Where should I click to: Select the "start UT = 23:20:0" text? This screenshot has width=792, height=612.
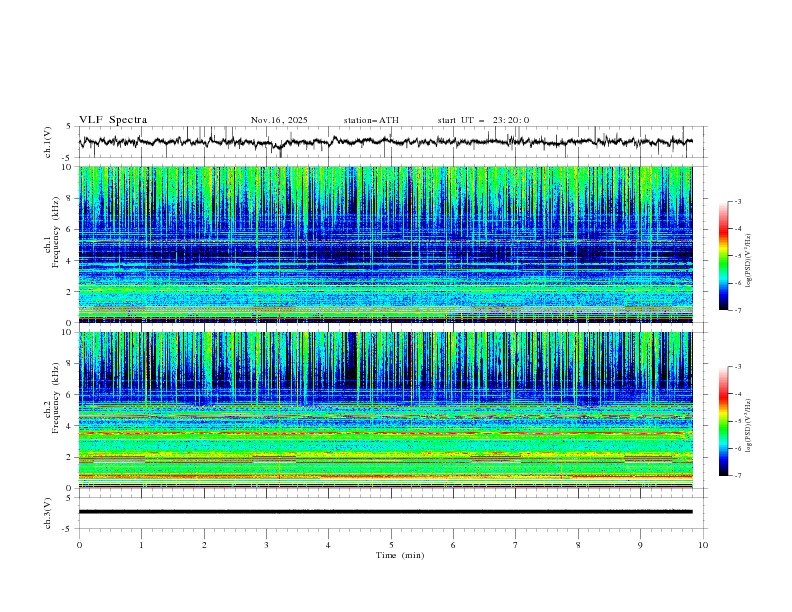coord(483,120)
